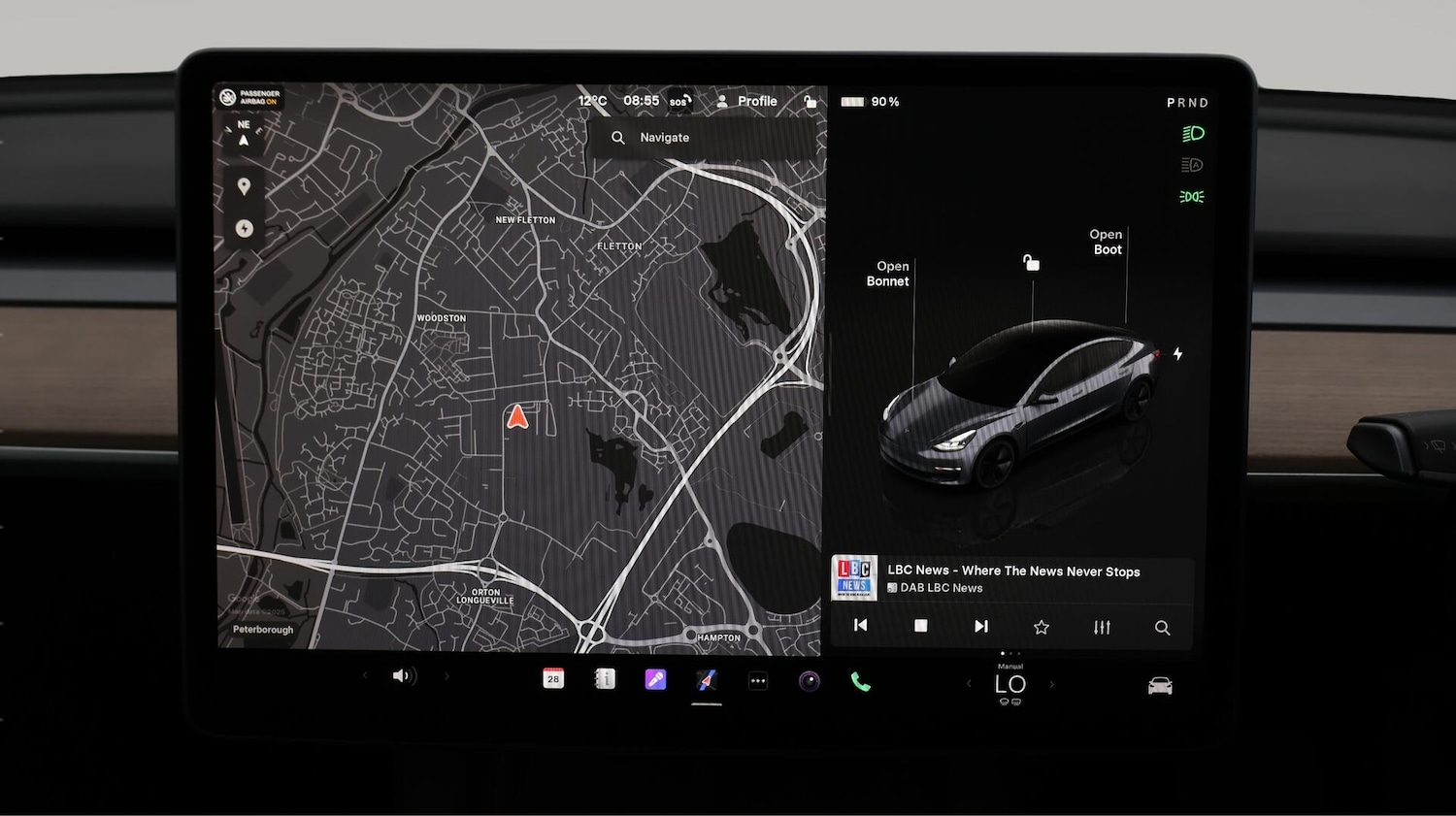Tap the left chevron beside the volume

tap(365, 675)
